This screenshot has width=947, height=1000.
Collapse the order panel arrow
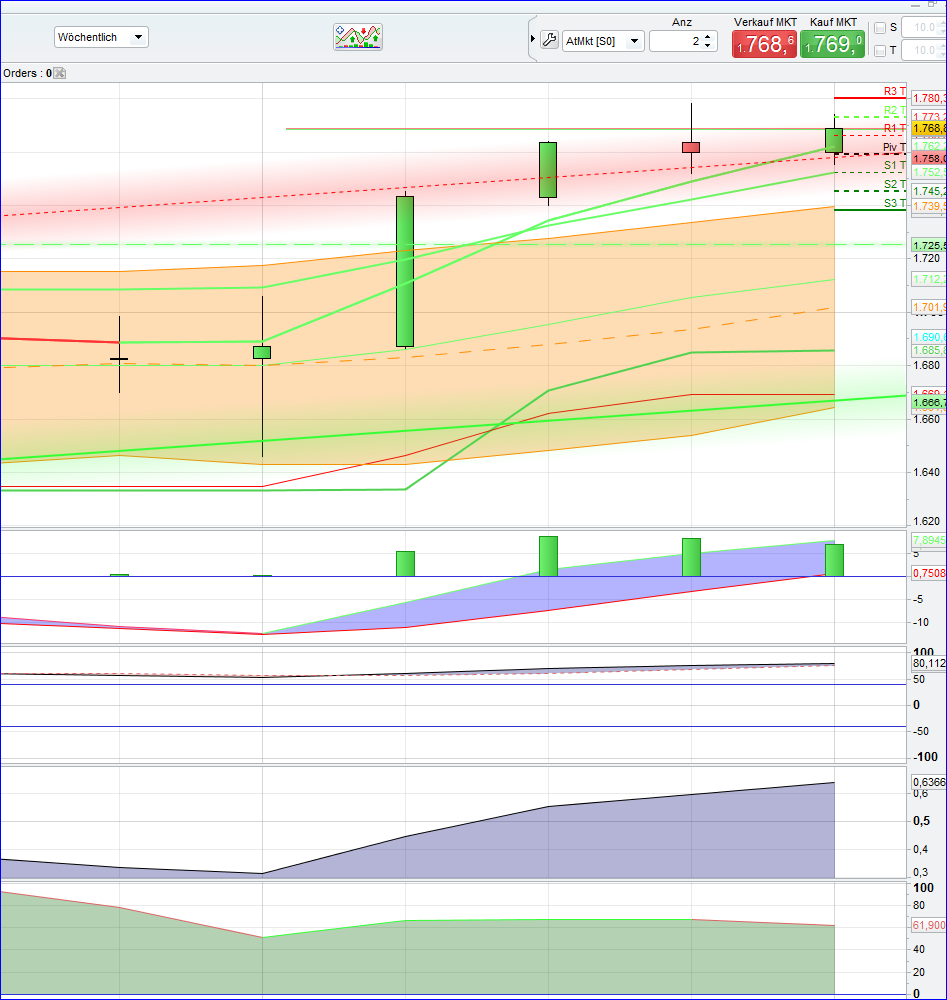click(532, 39)
